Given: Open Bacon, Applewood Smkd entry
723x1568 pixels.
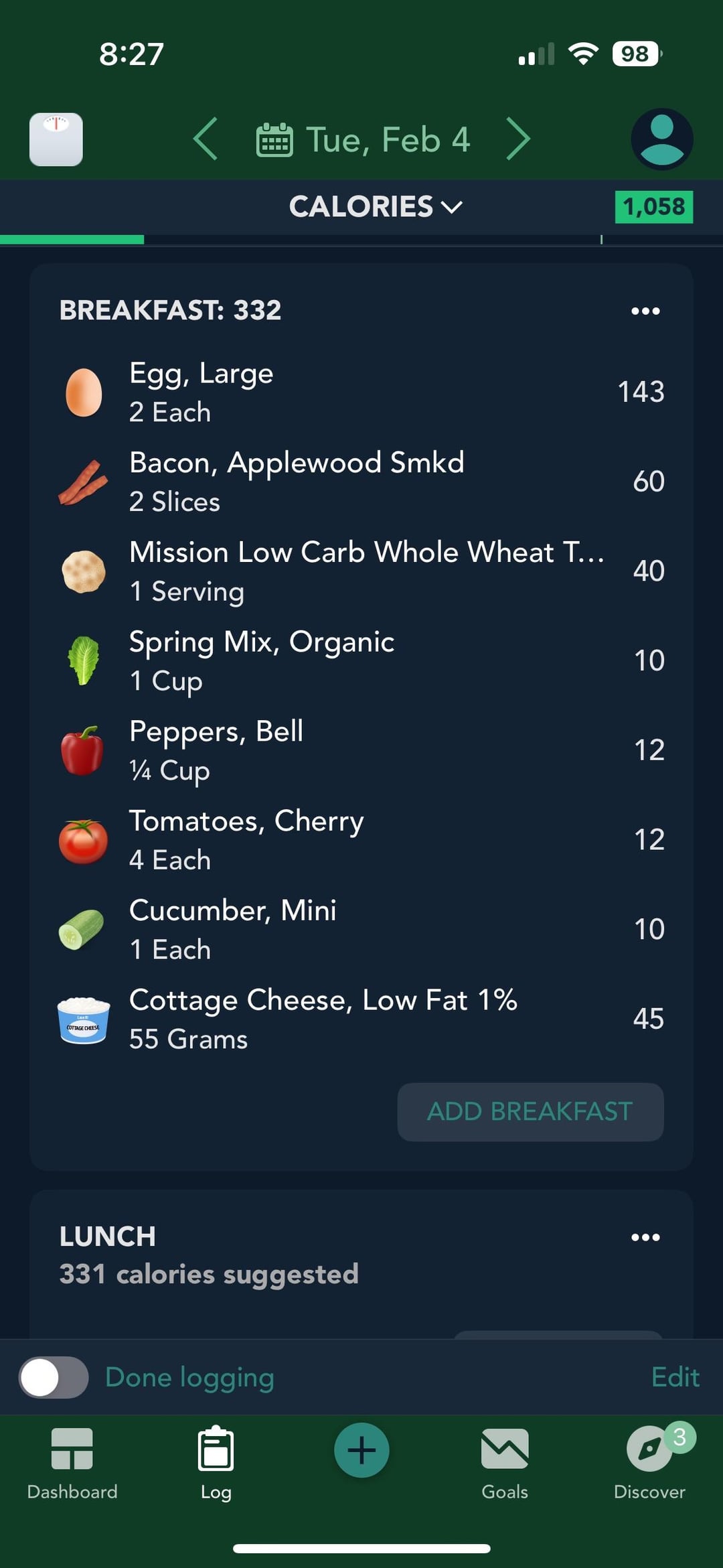Looking at the screenshot, I should [361, 482].
